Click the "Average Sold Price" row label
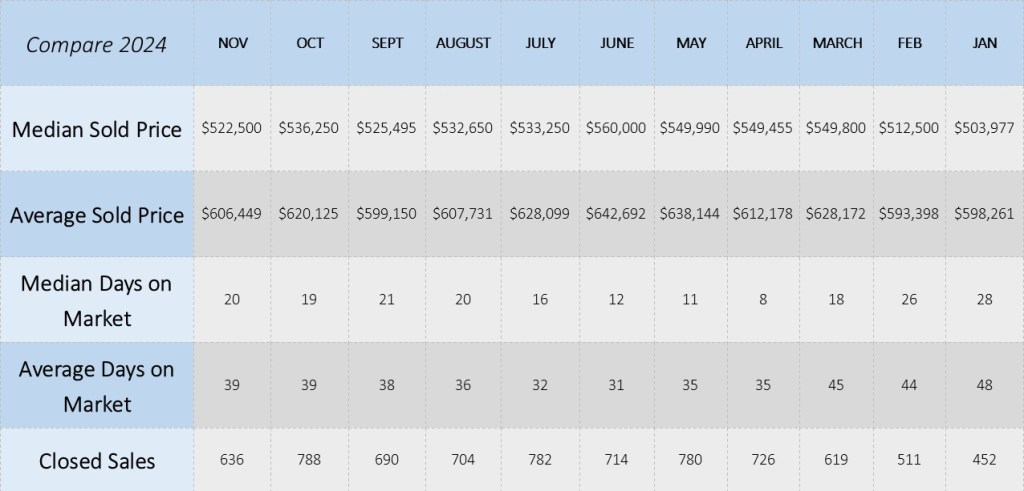Viewport: 1024px width, 491px height. pos(96,215)
